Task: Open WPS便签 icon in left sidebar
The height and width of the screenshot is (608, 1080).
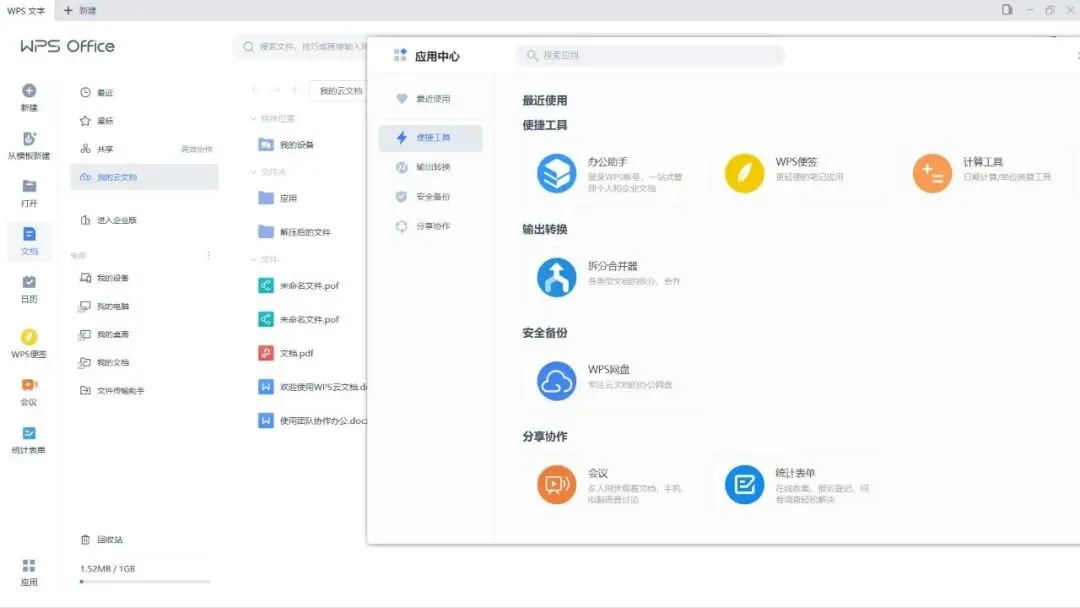Action: pyautogui.click(x=29, y=337)
